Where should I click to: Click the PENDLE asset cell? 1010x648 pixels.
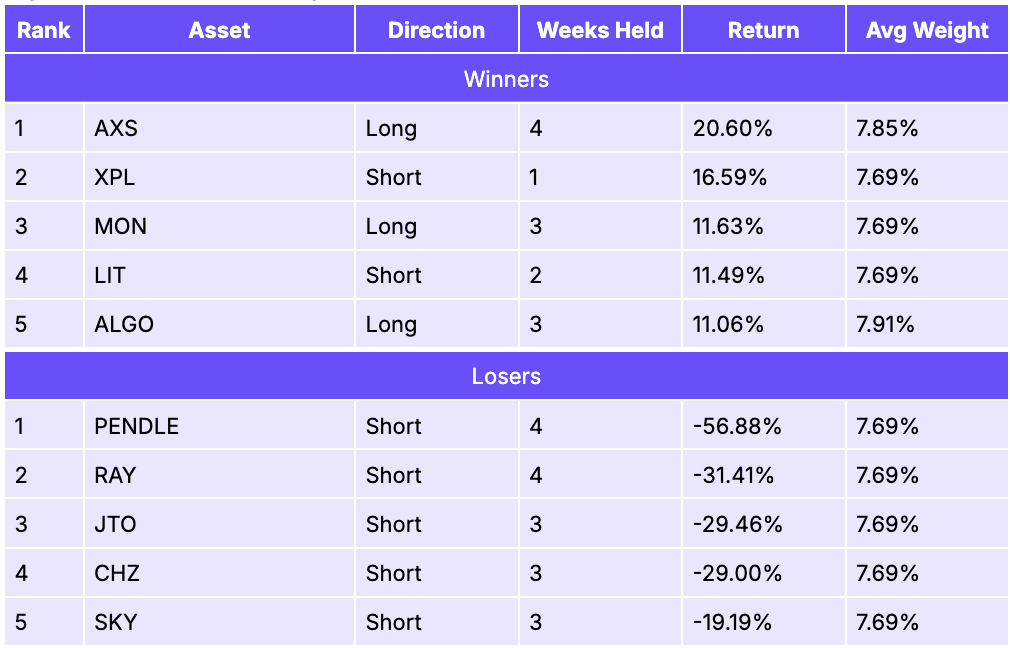point(219,426)
